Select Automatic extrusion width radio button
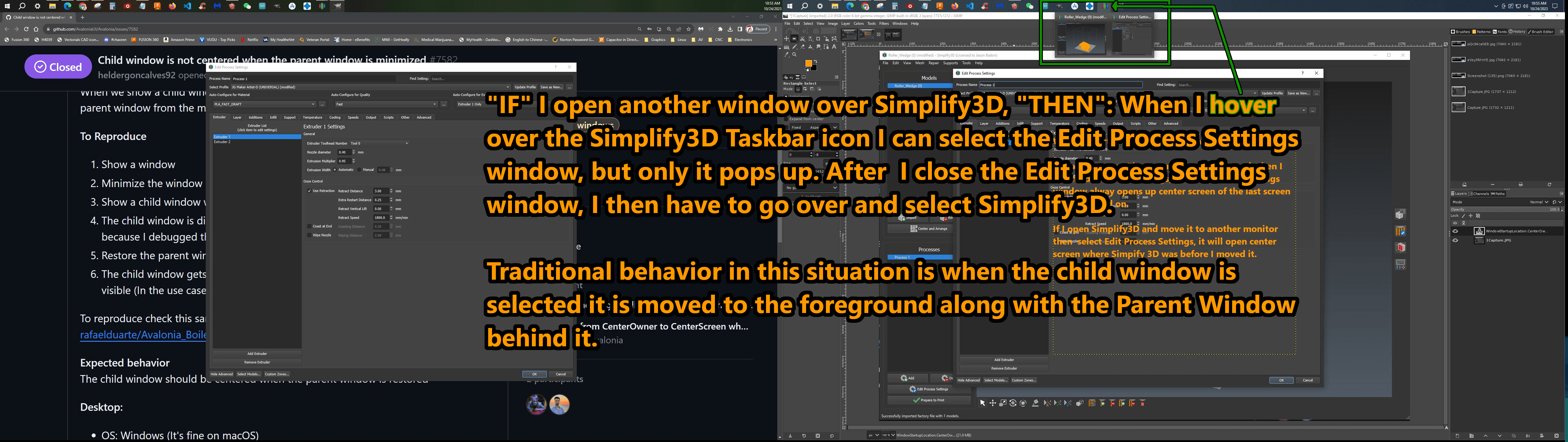The height and width of the screenshot is (442, 1568). [x=335, y=170]
